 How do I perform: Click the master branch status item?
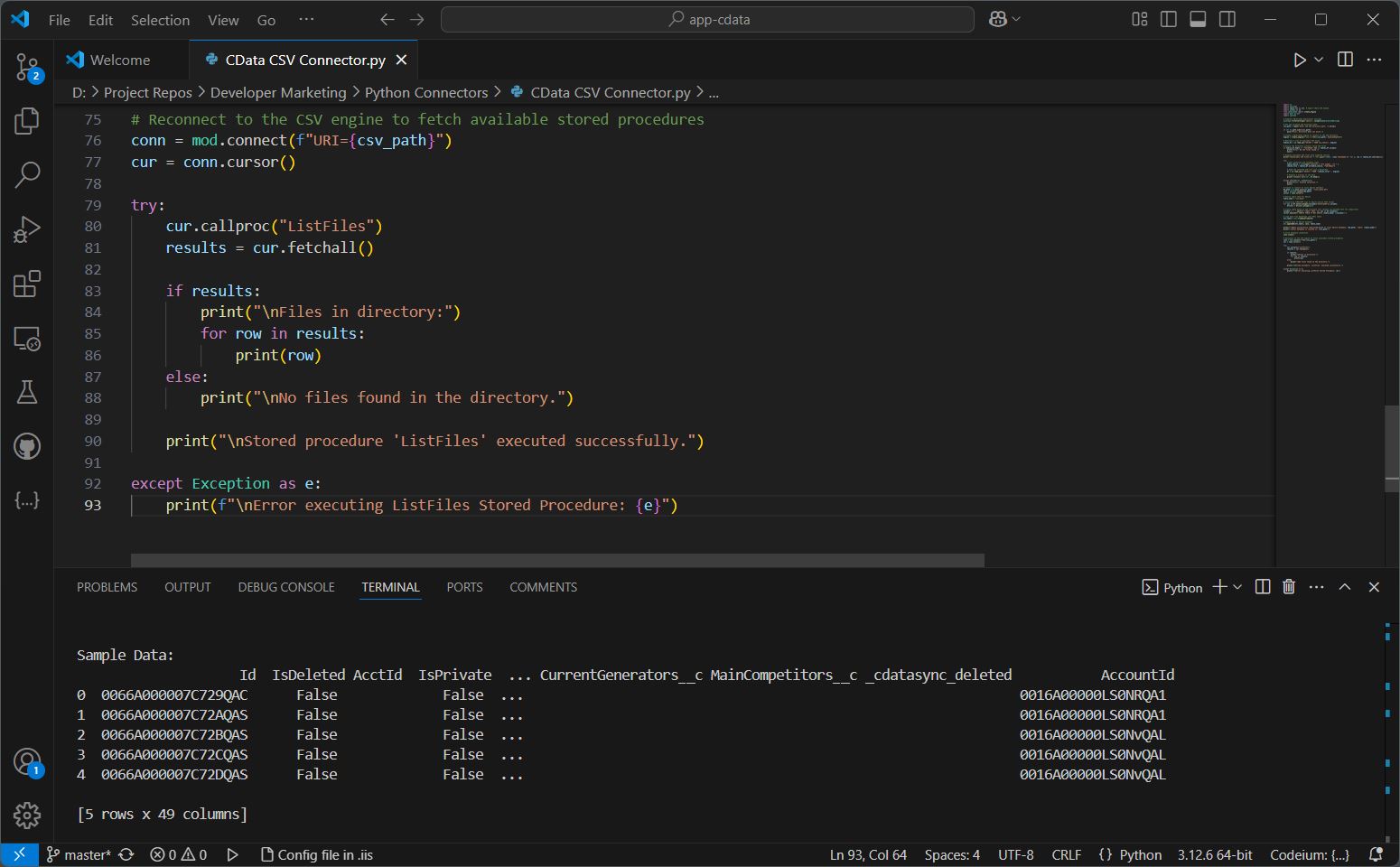pyautogui.click(x=79, y=854)
